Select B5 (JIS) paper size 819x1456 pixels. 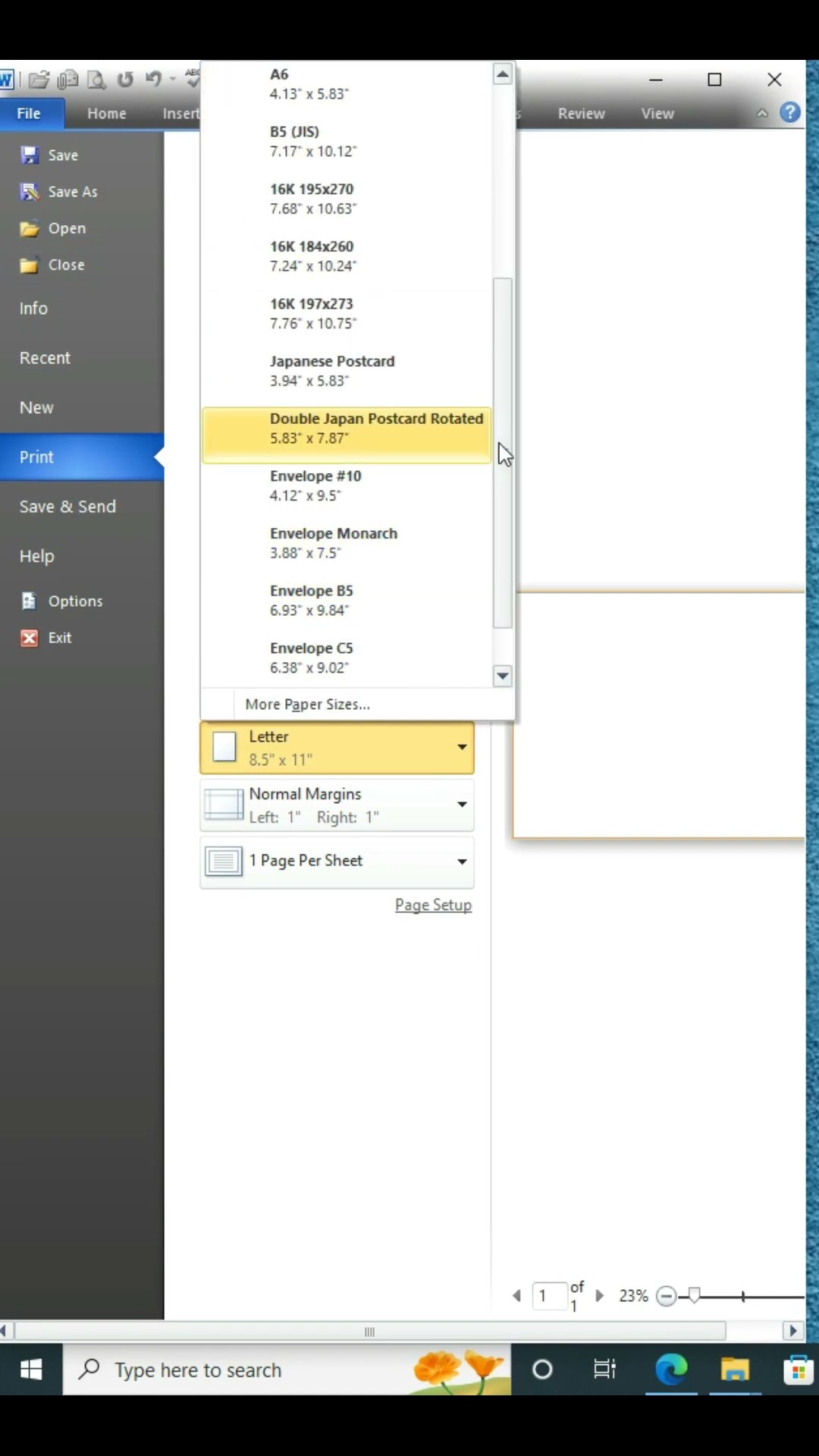[x=347, y=142]
